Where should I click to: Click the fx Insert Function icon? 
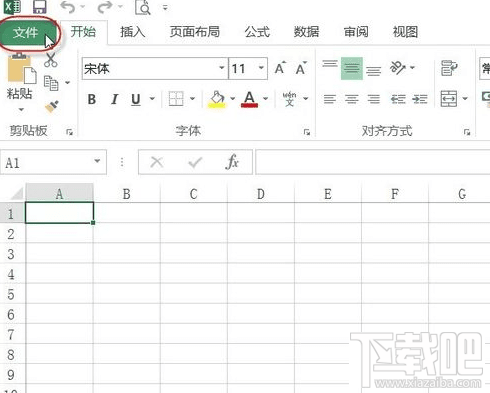pos(232,162)
